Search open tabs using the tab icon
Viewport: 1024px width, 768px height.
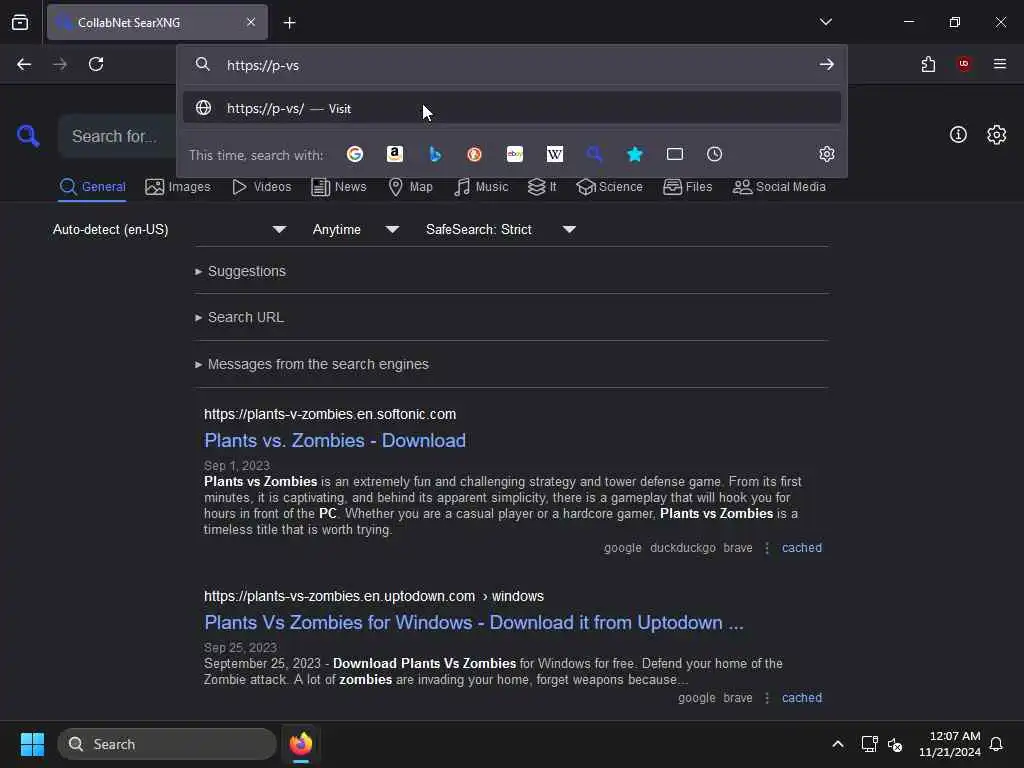pyautogui.click(x=675, y=154)
